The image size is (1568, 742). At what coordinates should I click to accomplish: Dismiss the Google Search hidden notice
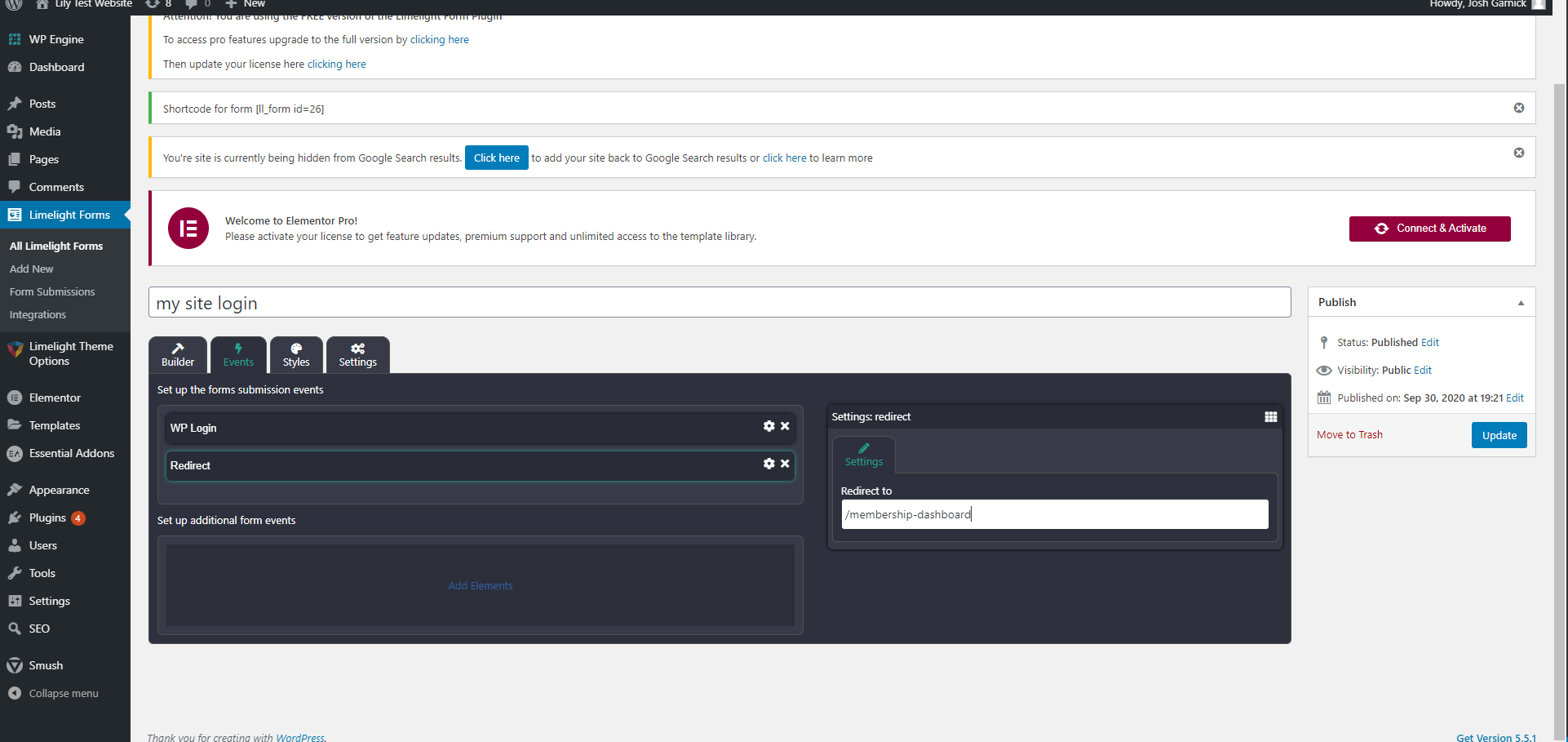[1518, 153]
